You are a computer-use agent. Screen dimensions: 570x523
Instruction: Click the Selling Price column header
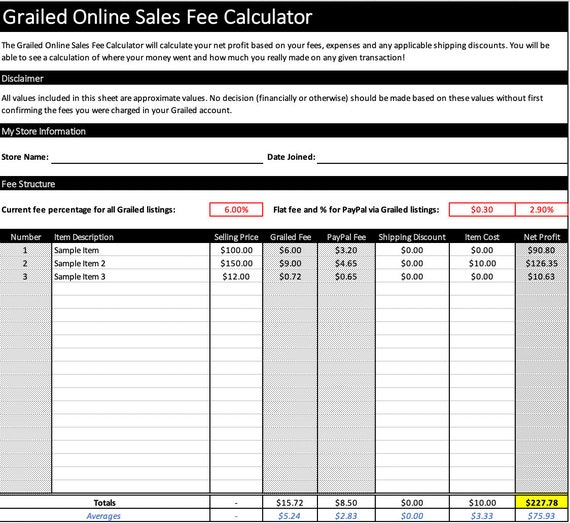[x=236, y=237]
